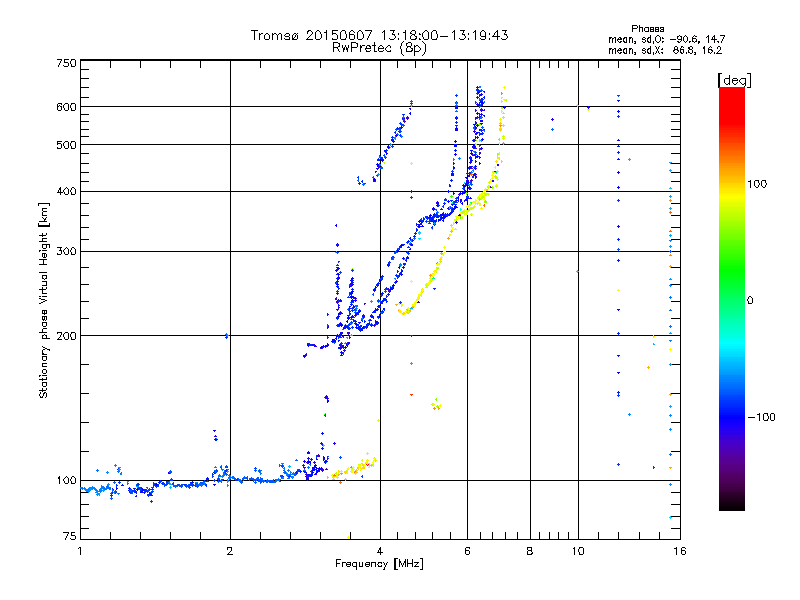Click the colorbar tick label '-100'
Image resolution: width=800 pixels, height=600 pixels.
coord(761,417)
